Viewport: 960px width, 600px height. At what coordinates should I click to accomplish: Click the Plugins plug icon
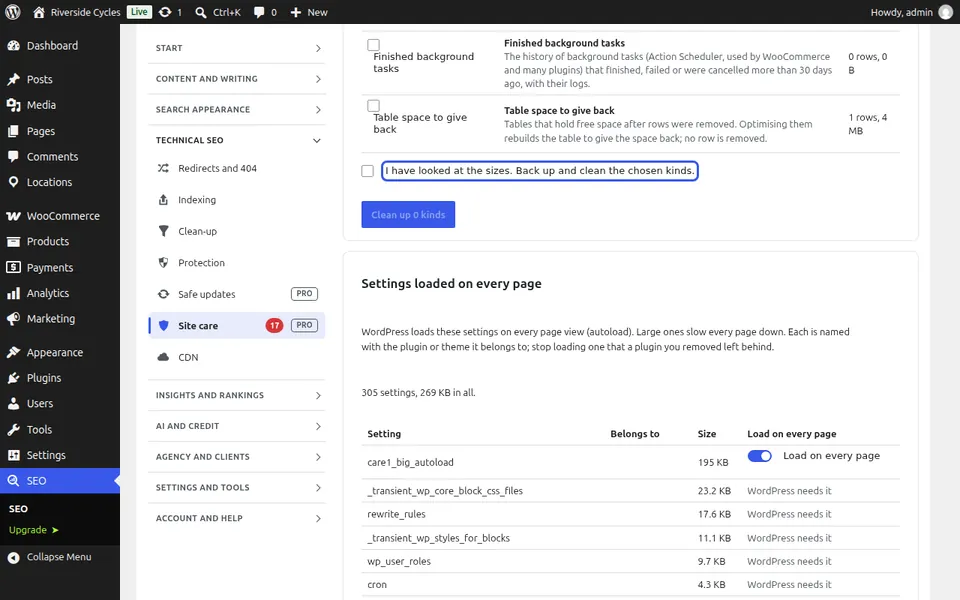click(13, 378)
